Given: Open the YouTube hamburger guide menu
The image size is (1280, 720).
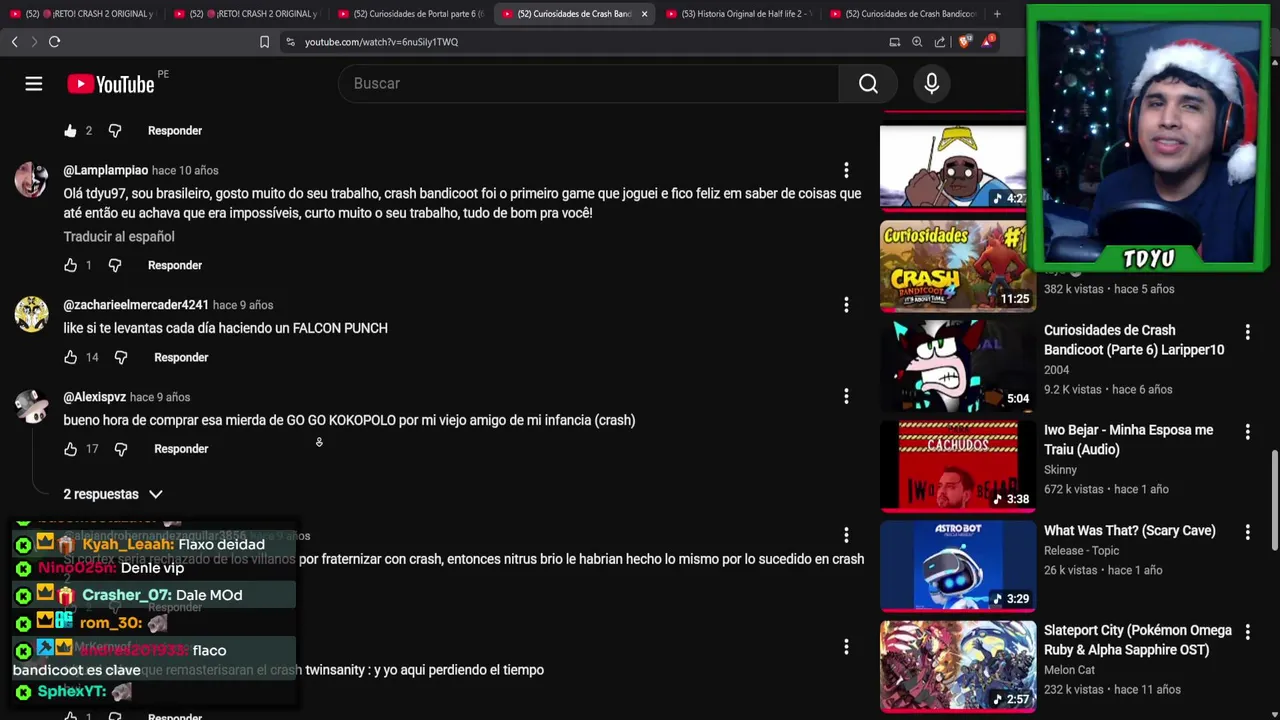Looking at the screenshot, I should 34,84.
